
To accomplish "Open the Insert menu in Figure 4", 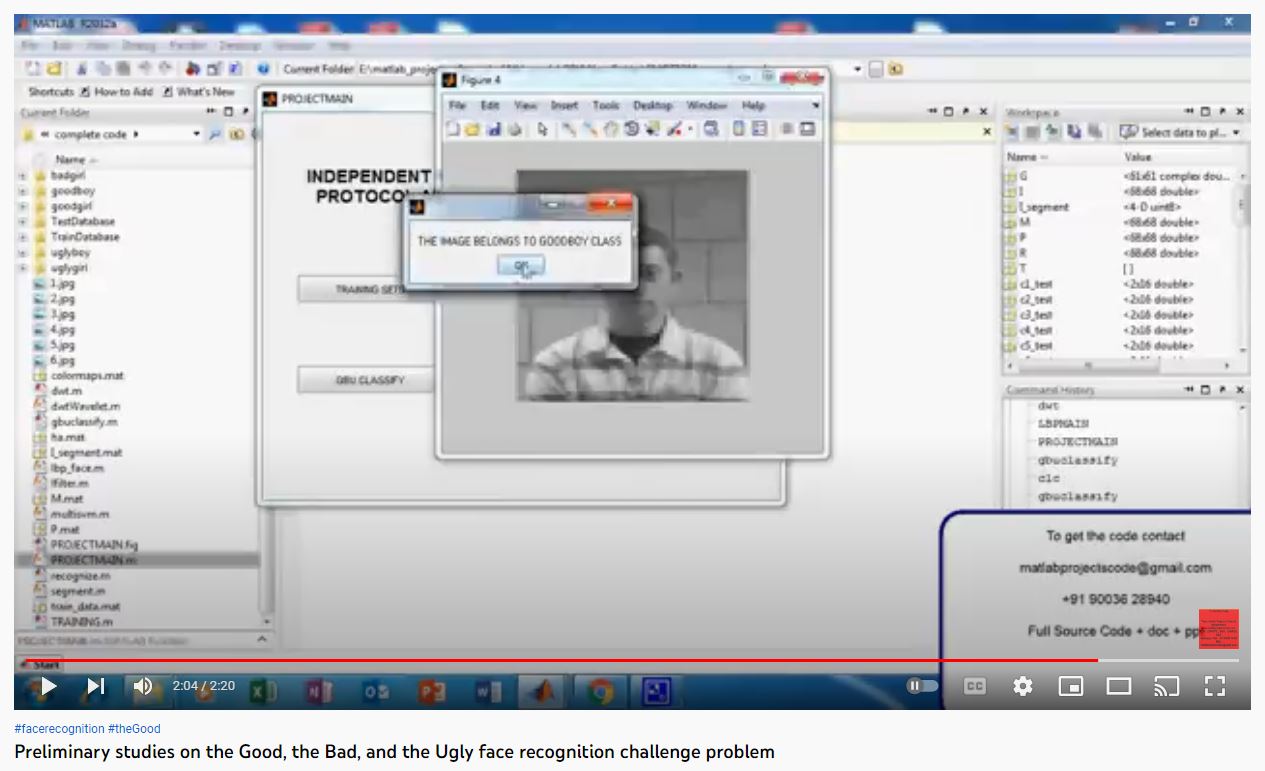I will point(563,105).
